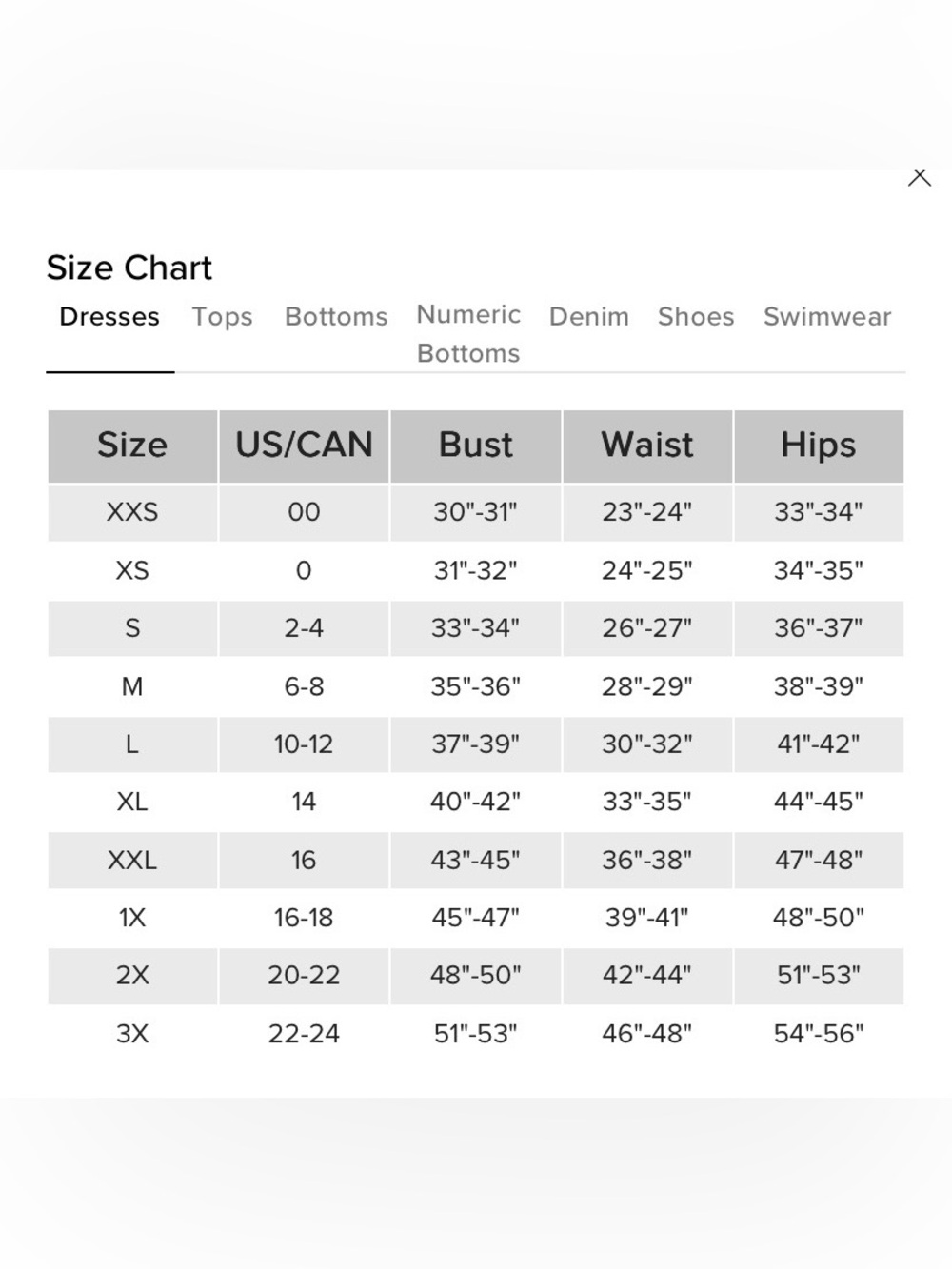This screenshot has height=1269, width=952.
Task: Select the XXS size row label
Action: point(132,512)
